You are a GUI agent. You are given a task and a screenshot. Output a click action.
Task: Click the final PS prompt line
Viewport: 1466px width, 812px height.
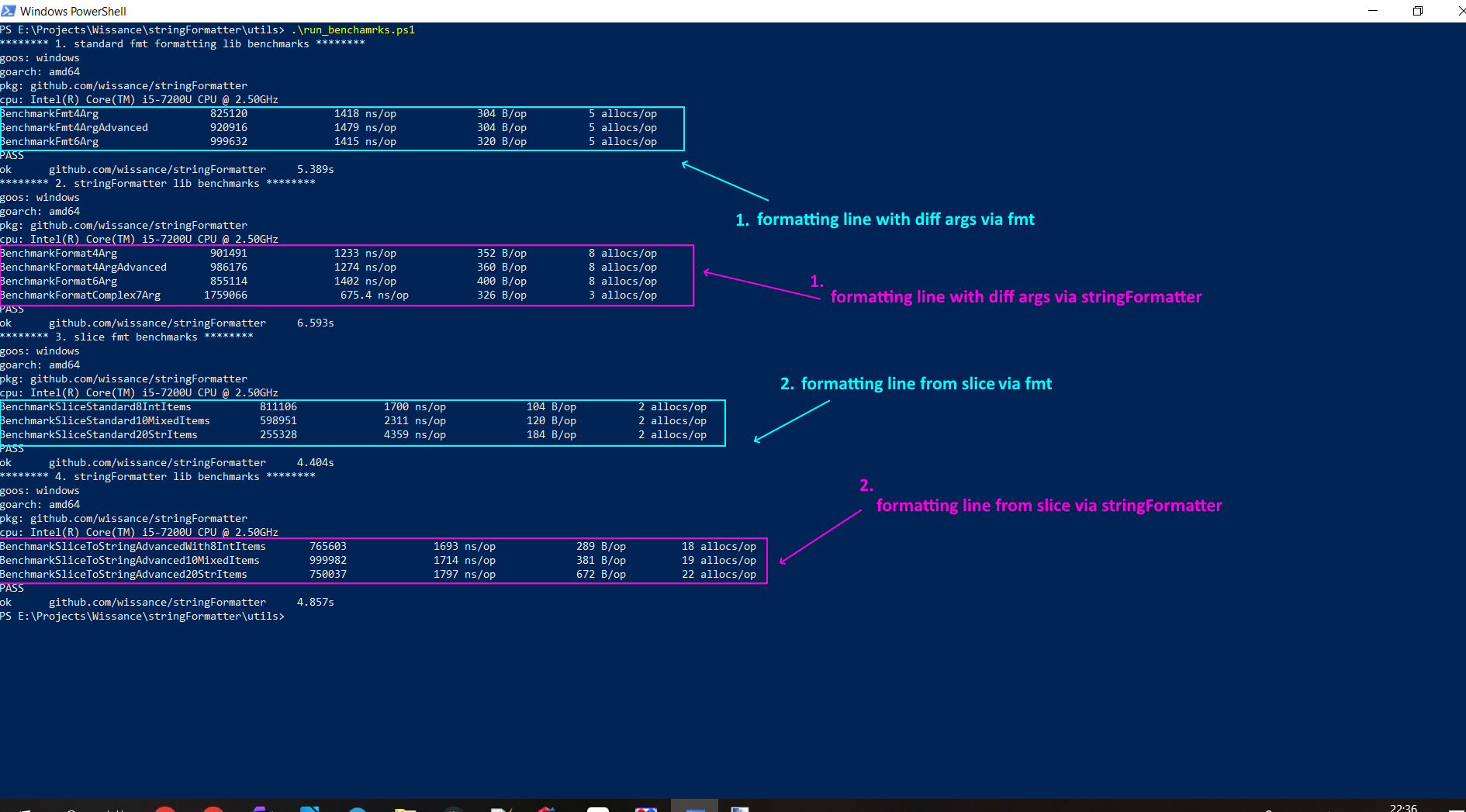pos(143,617)
